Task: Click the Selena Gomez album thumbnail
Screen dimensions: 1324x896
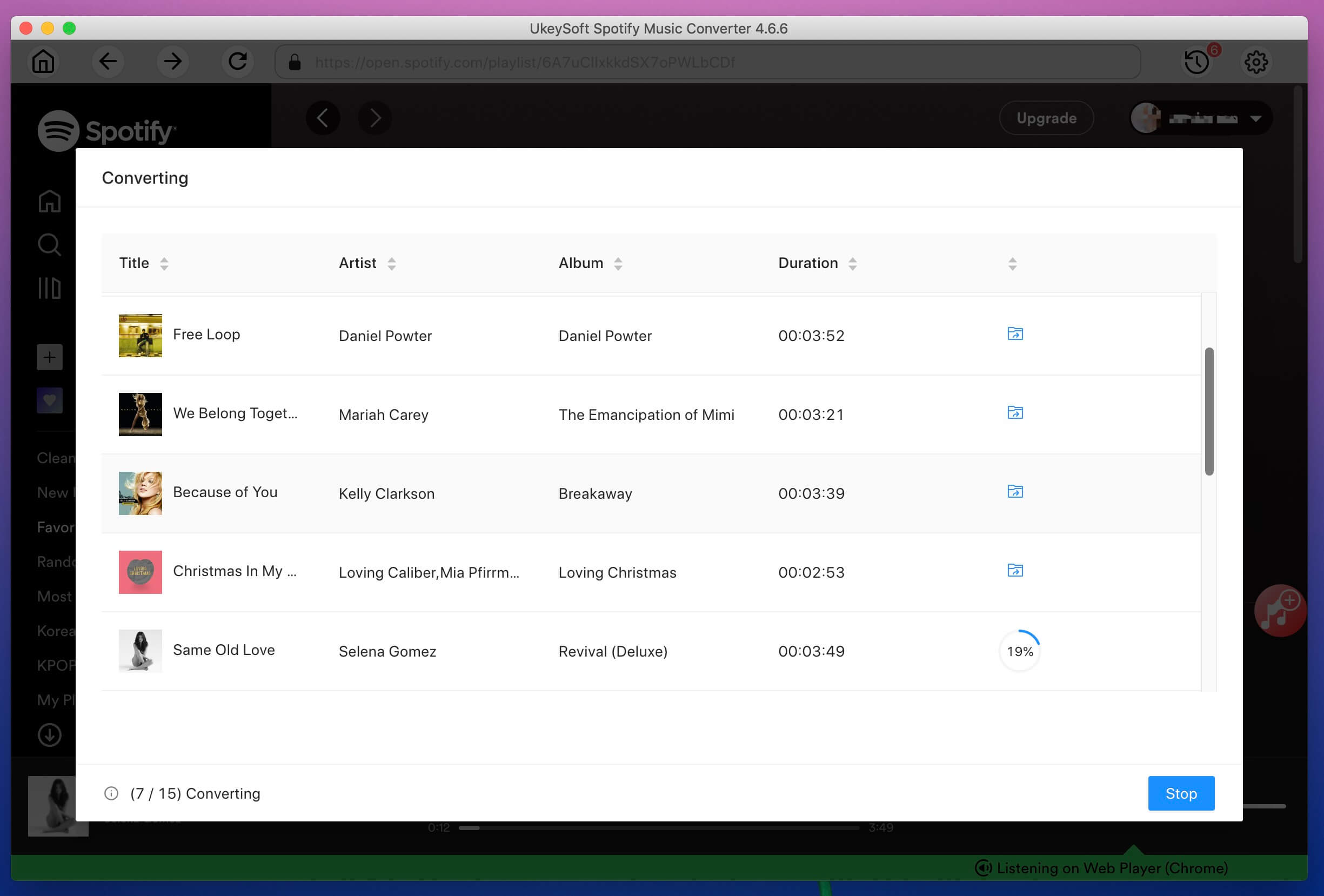Action: [139, 651]
